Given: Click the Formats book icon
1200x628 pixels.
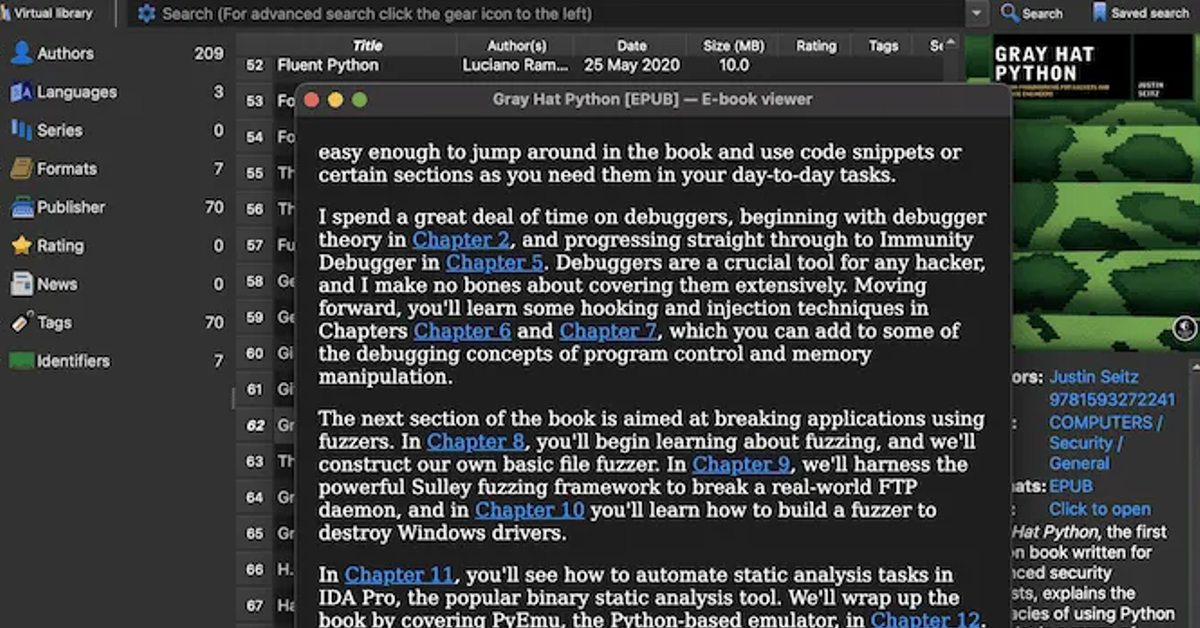Looking at the screenshot, I should click(x=22, y=168).
